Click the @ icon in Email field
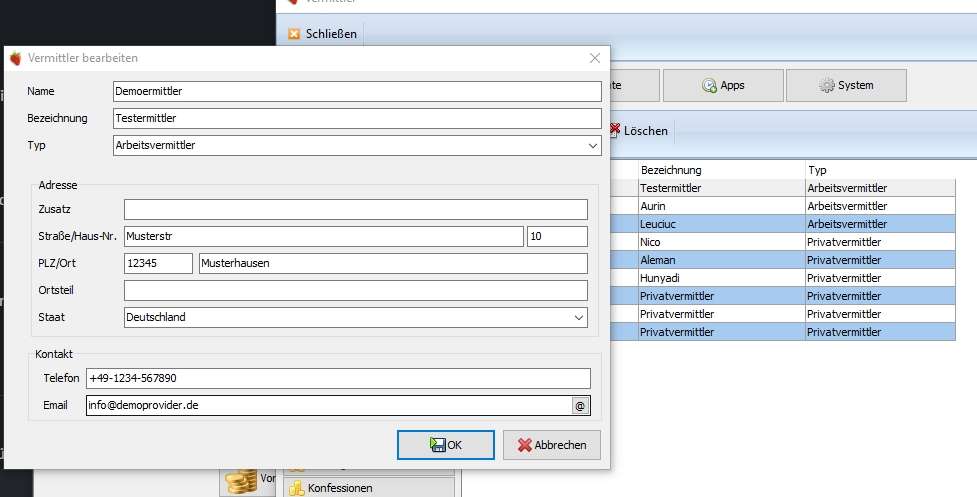977x497 pixels. [580, 405]
